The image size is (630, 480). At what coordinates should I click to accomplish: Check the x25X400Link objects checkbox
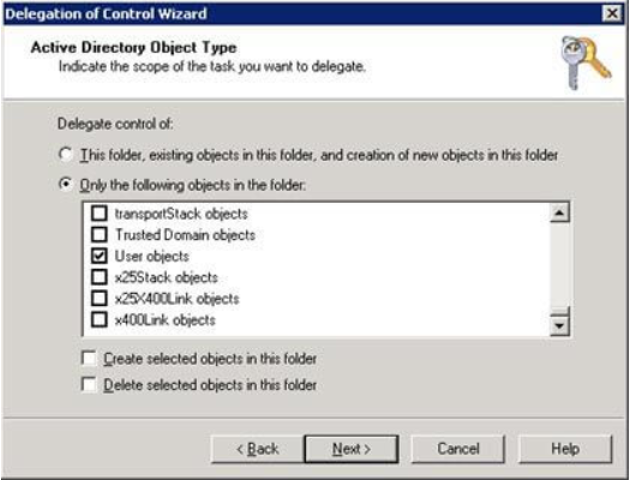[x=99, y=298]
